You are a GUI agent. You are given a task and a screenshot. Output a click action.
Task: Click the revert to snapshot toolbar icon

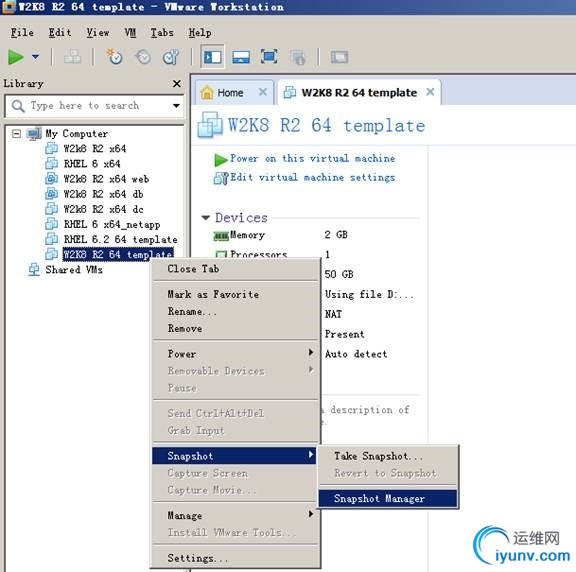(x=143, y=57)
